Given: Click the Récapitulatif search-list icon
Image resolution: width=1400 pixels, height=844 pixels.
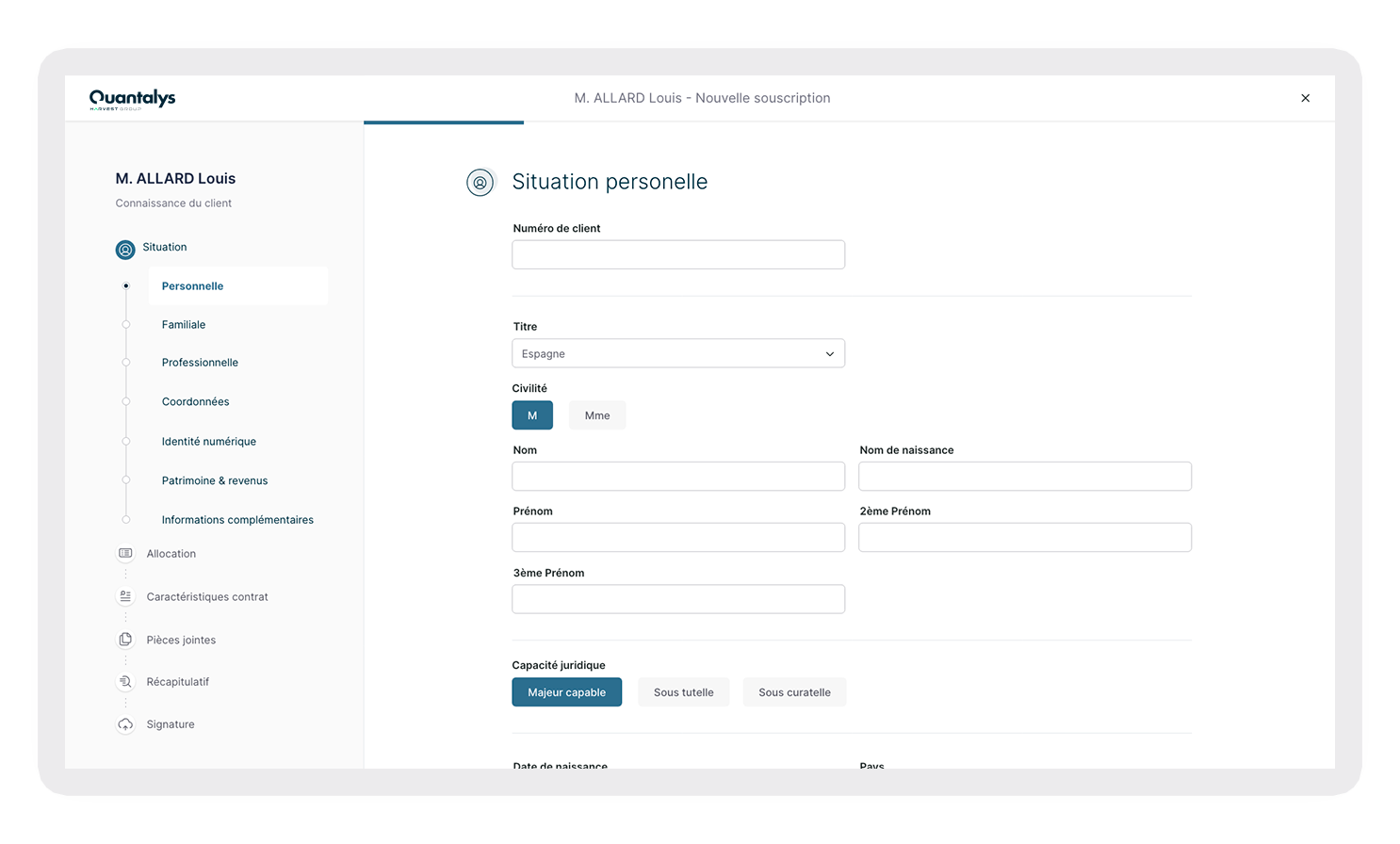Looking at the screenshot, I should (125, 681).
